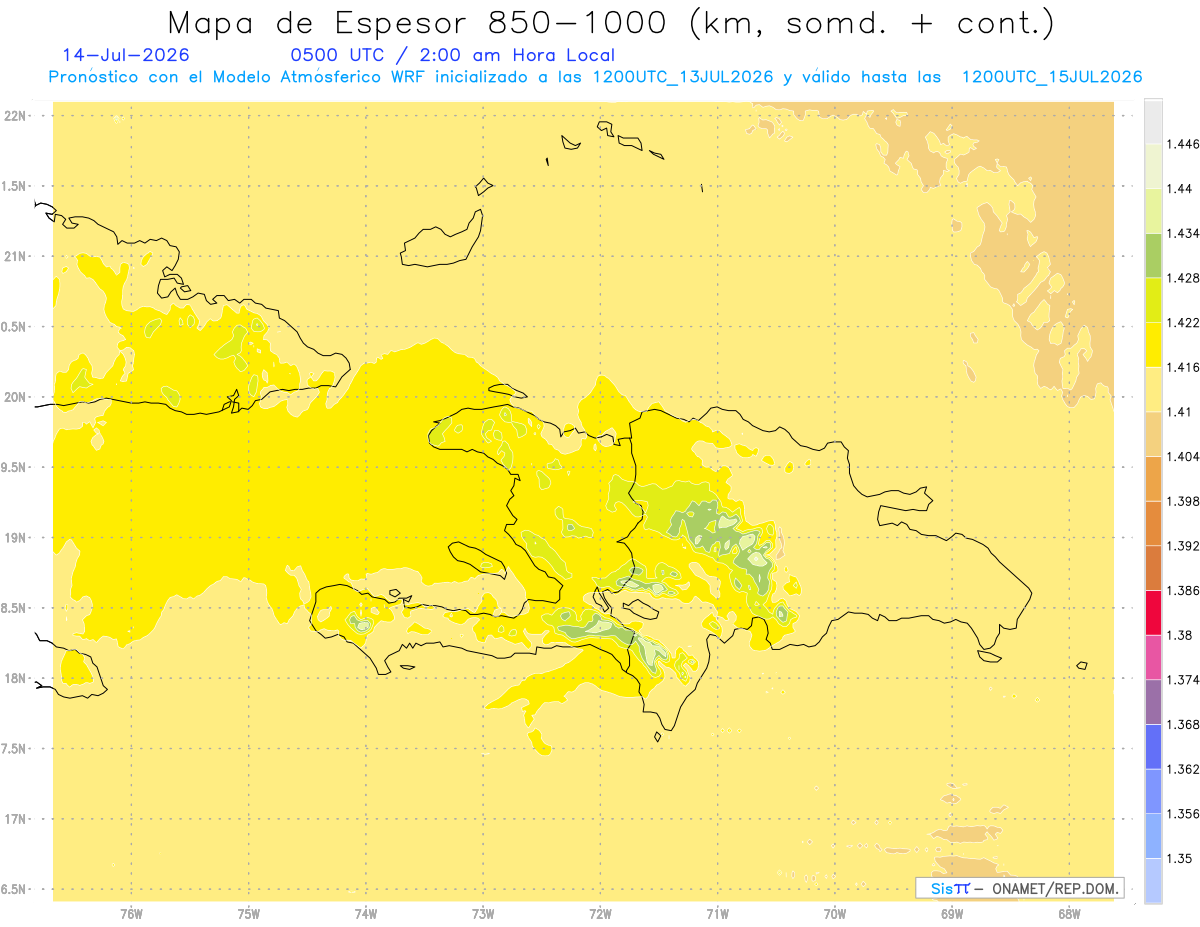1200x927 pixels.
Task: Click the legend value "1.422"
Action: [1183, 323]
